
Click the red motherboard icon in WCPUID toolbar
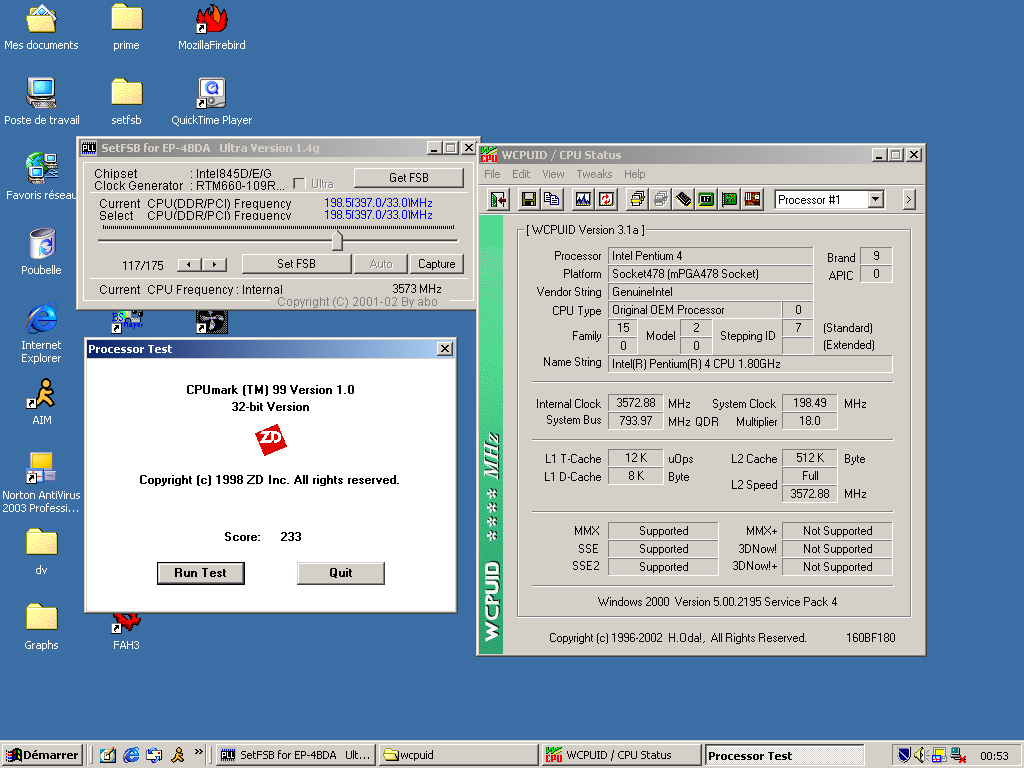(752, 199)
